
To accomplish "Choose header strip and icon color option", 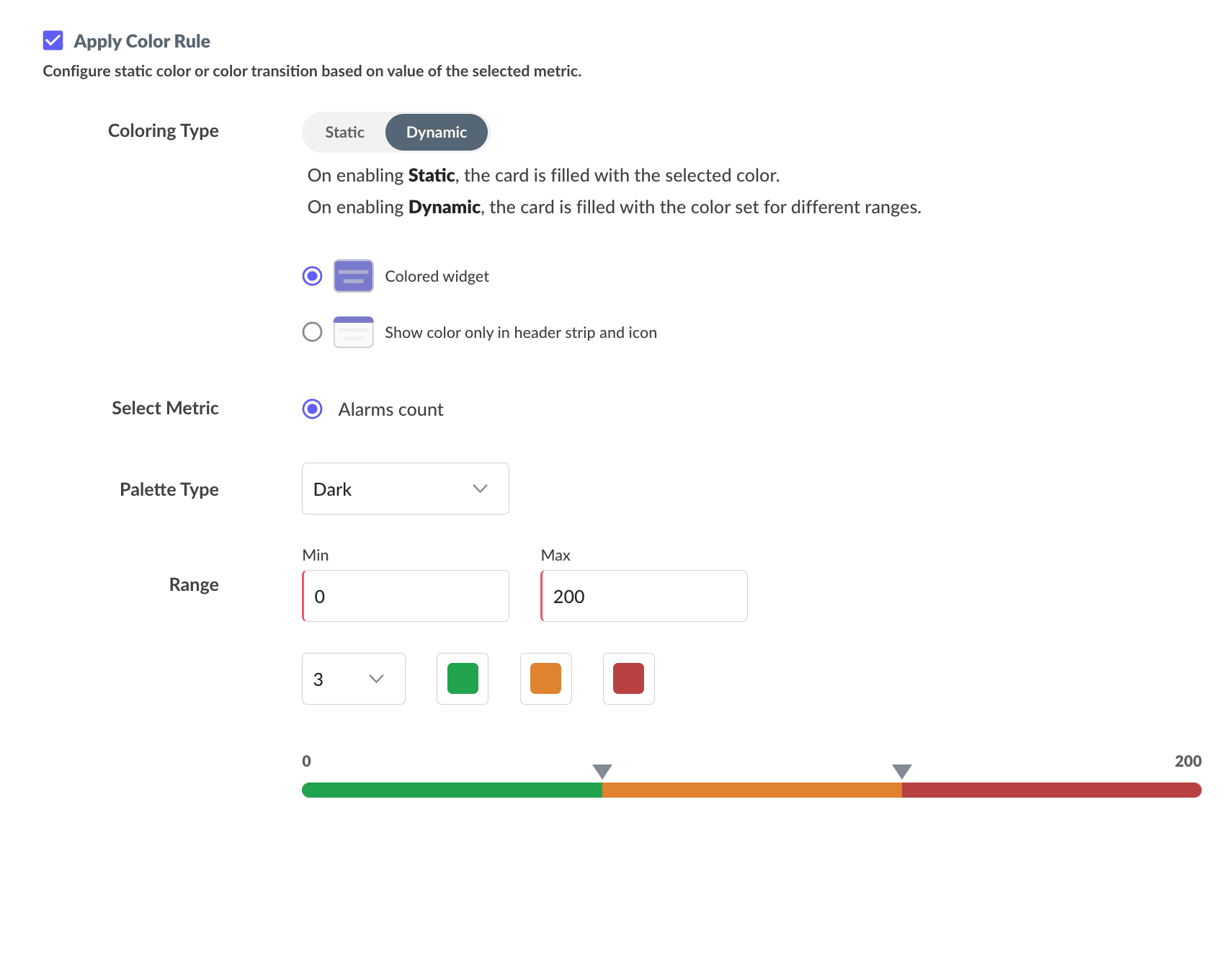I will (312, 332).
